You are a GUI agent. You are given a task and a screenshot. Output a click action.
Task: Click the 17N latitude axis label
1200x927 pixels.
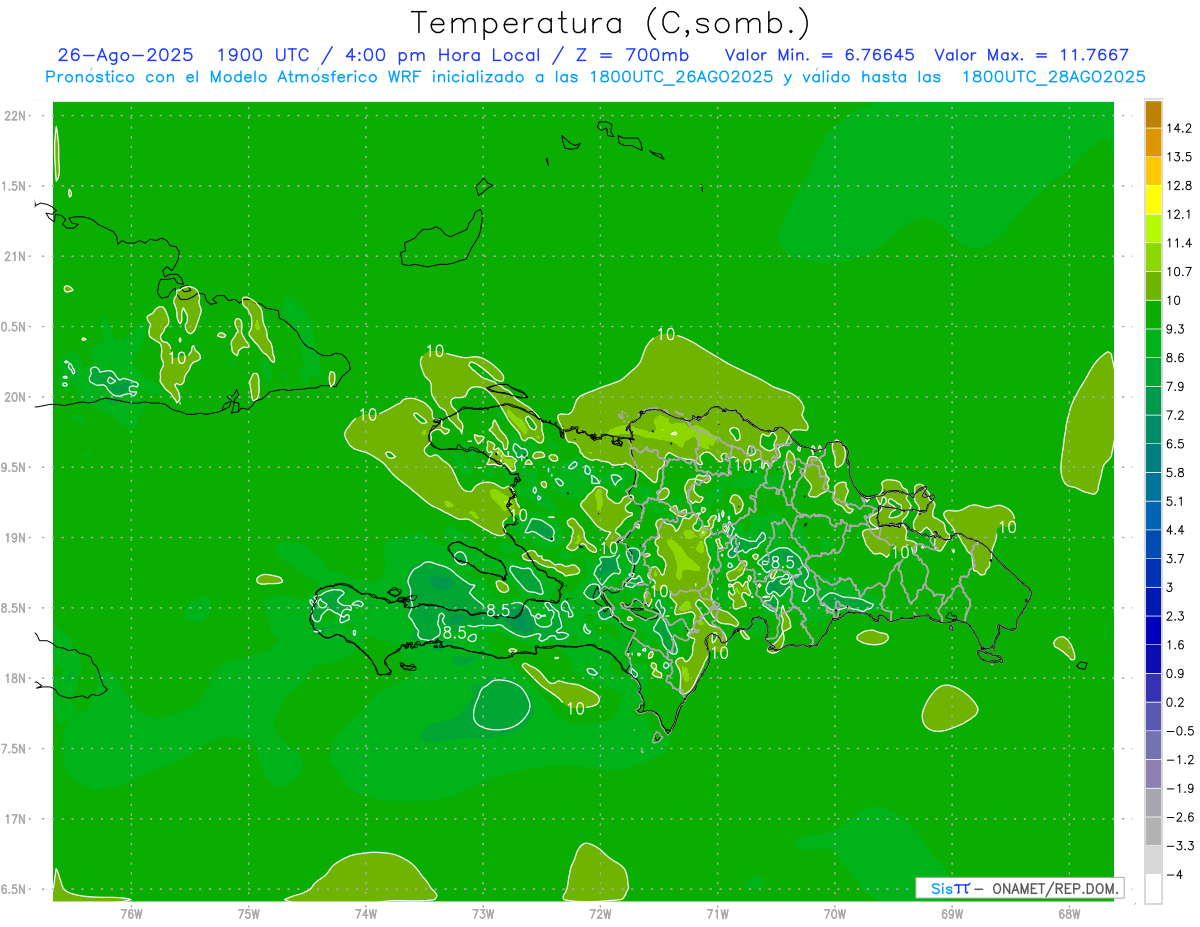(17, 820)
